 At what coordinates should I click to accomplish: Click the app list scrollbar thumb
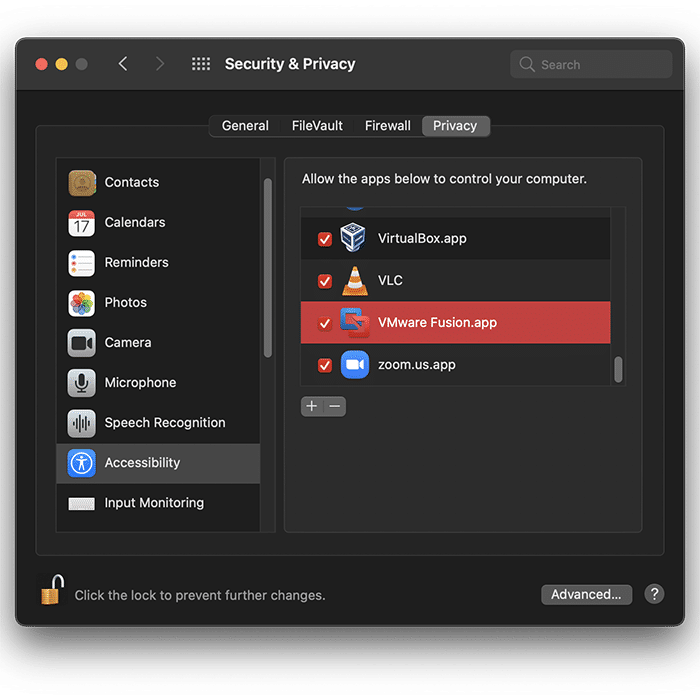point(618,369)
